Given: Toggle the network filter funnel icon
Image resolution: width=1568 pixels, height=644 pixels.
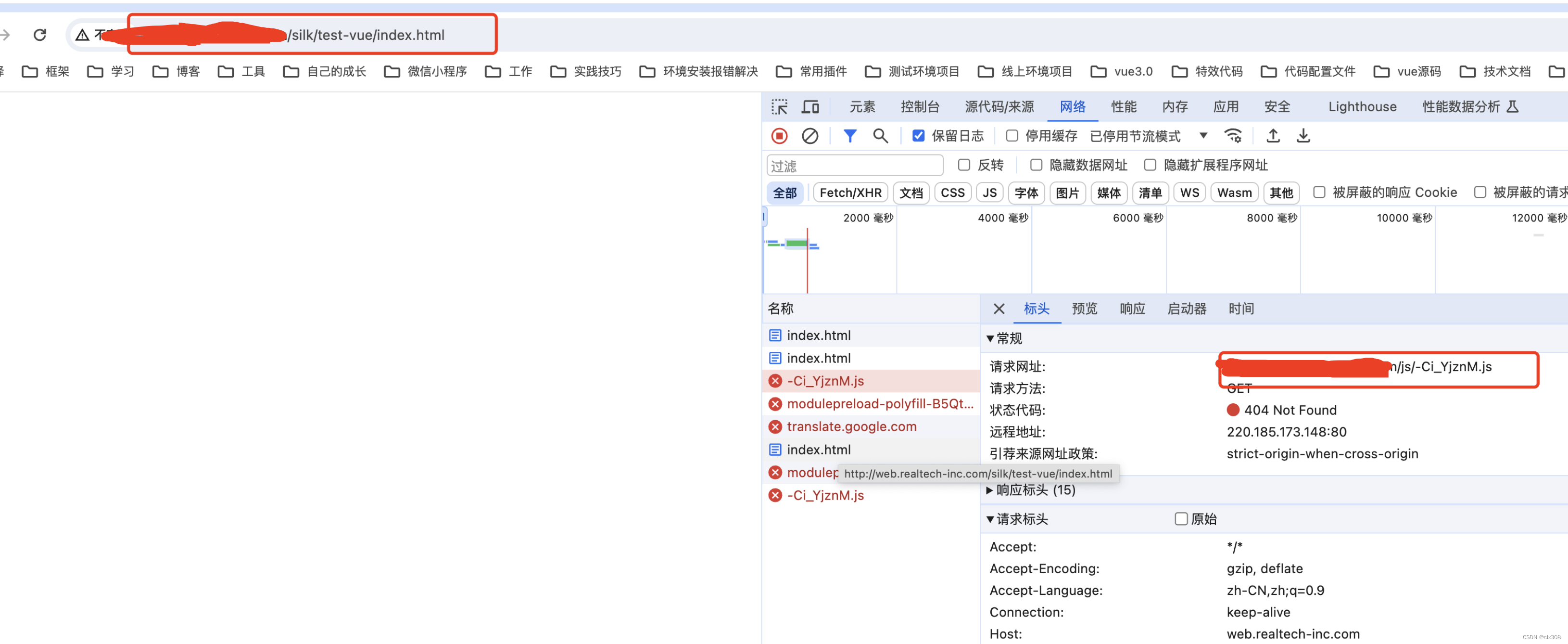Looking at the screenshot, I should coord(850,136).
